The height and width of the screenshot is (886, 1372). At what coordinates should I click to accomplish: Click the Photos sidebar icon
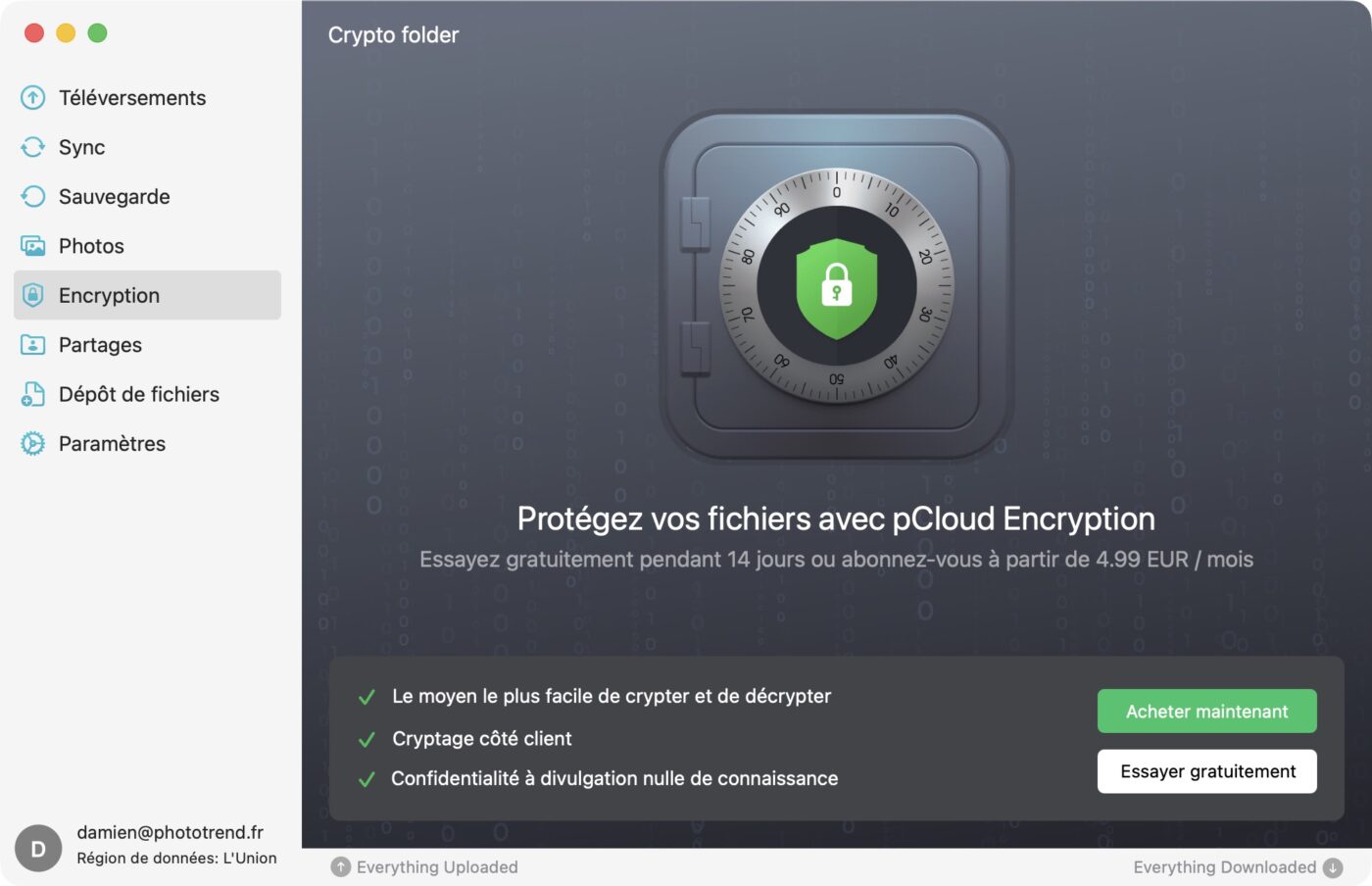pos(33,246)
